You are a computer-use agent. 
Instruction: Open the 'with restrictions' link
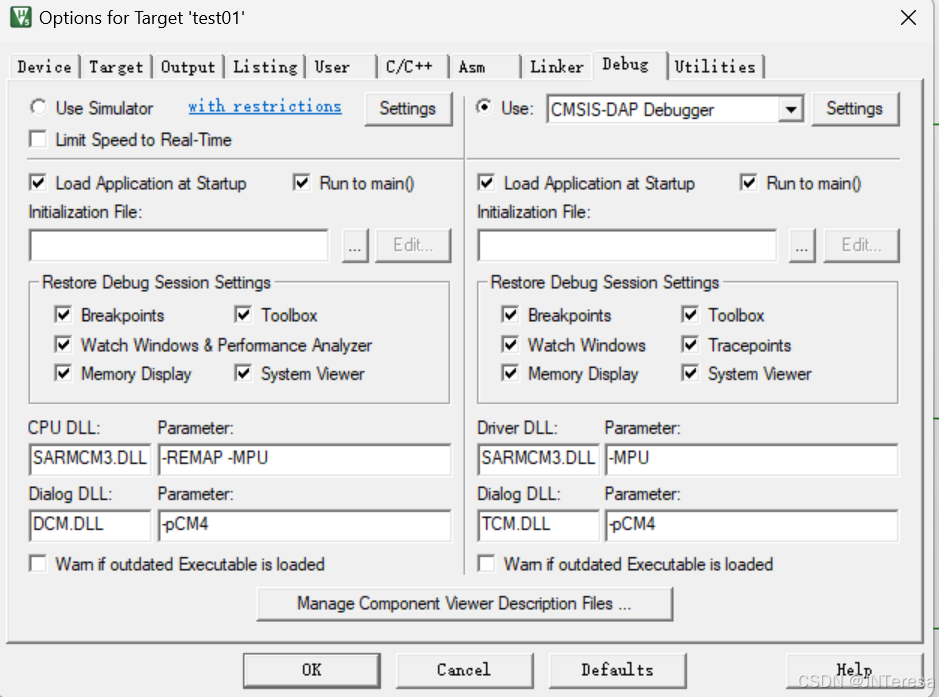pyautogui.click(x=265, y=107)
